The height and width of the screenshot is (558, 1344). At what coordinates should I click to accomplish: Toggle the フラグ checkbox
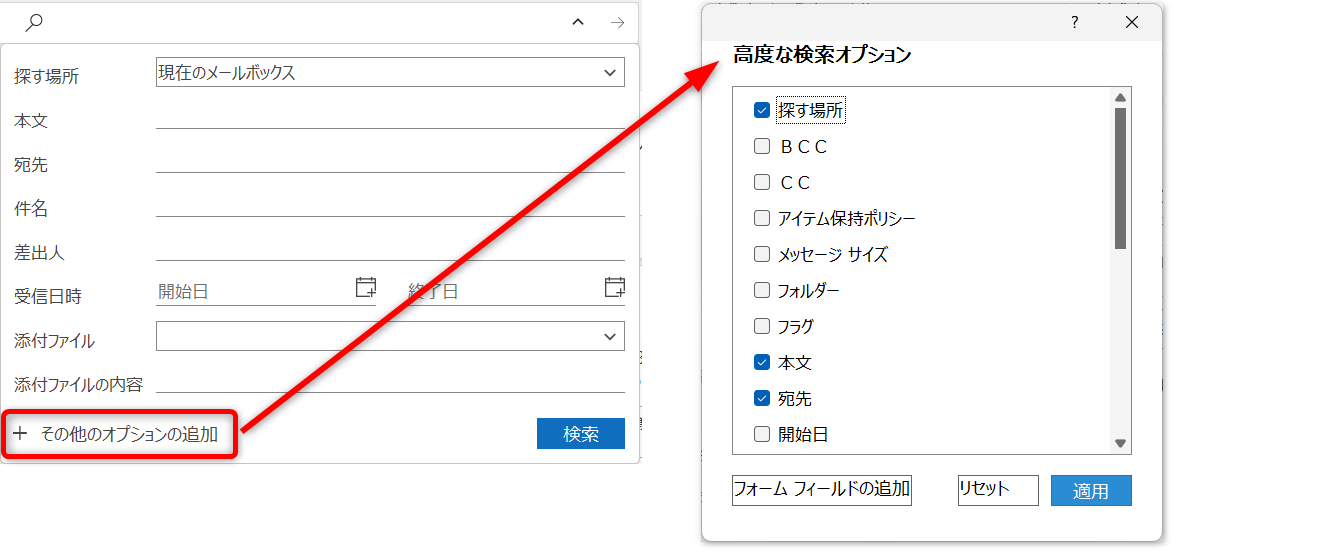[x=762, y=326]
